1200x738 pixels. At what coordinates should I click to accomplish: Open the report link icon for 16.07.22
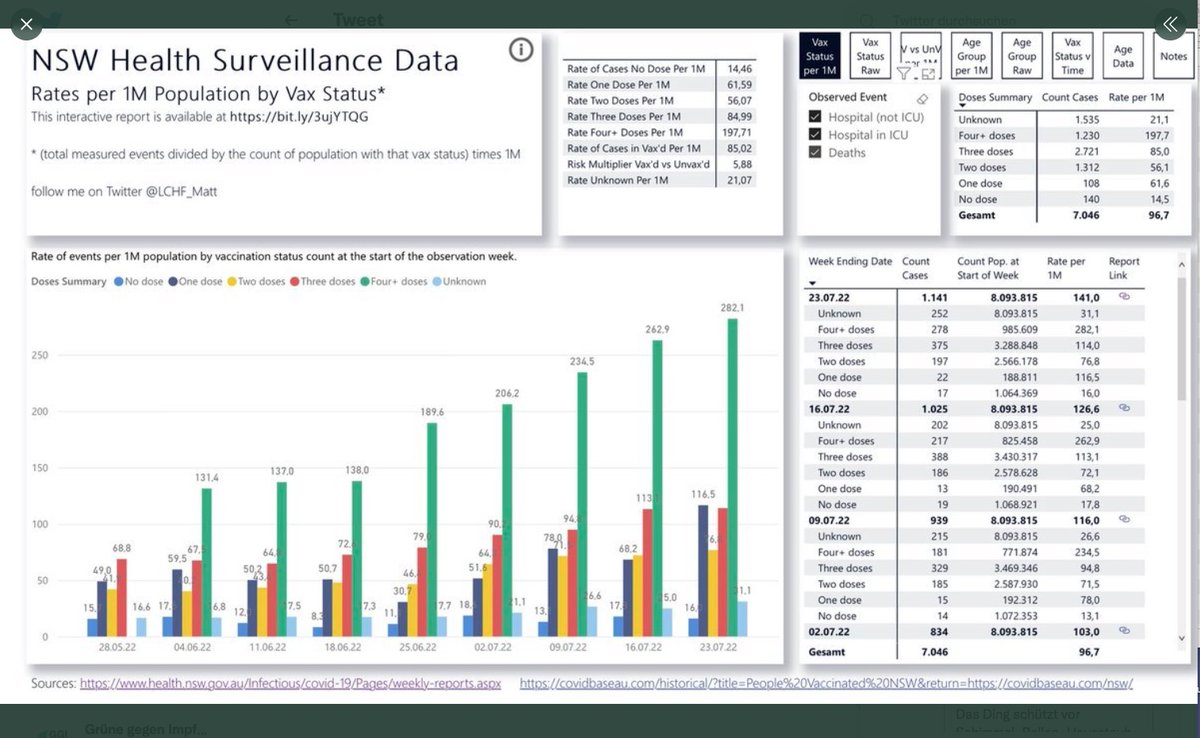coord(1124,408)
